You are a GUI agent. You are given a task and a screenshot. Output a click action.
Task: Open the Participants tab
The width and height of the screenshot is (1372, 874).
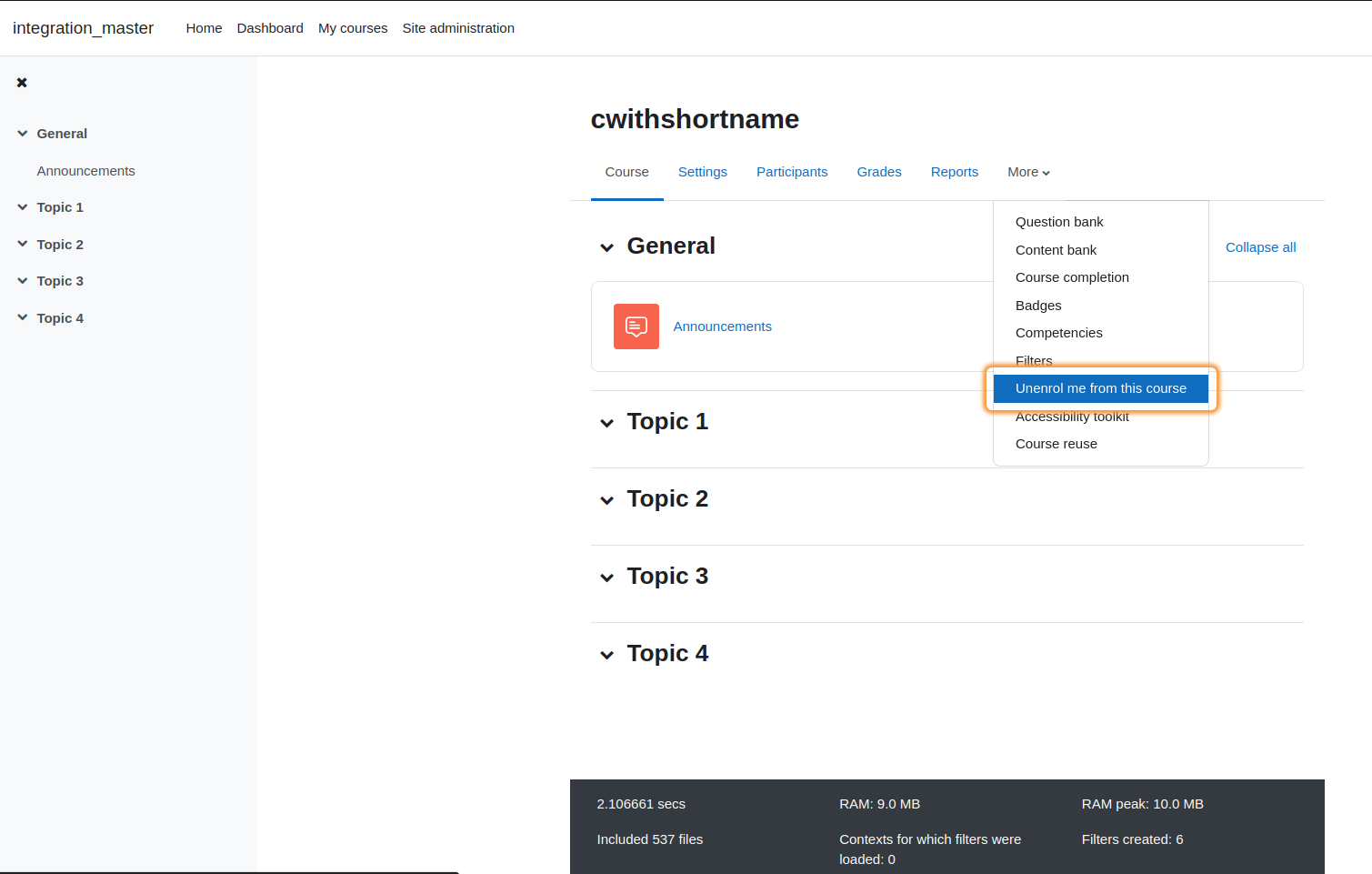(x=792, y=172)
